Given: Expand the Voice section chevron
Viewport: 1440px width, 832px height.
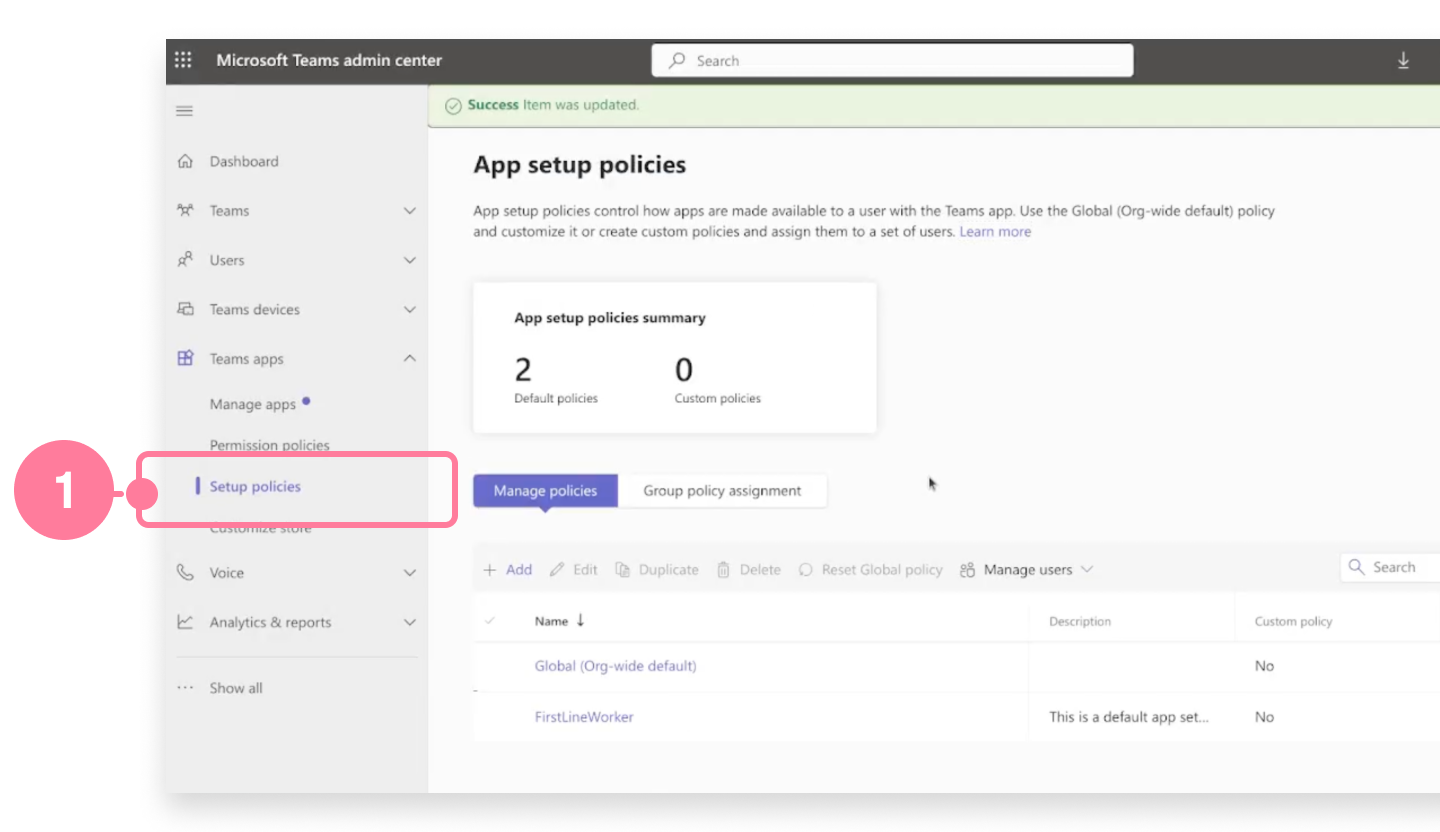Looking at the screenshot, I should [409, 572].
